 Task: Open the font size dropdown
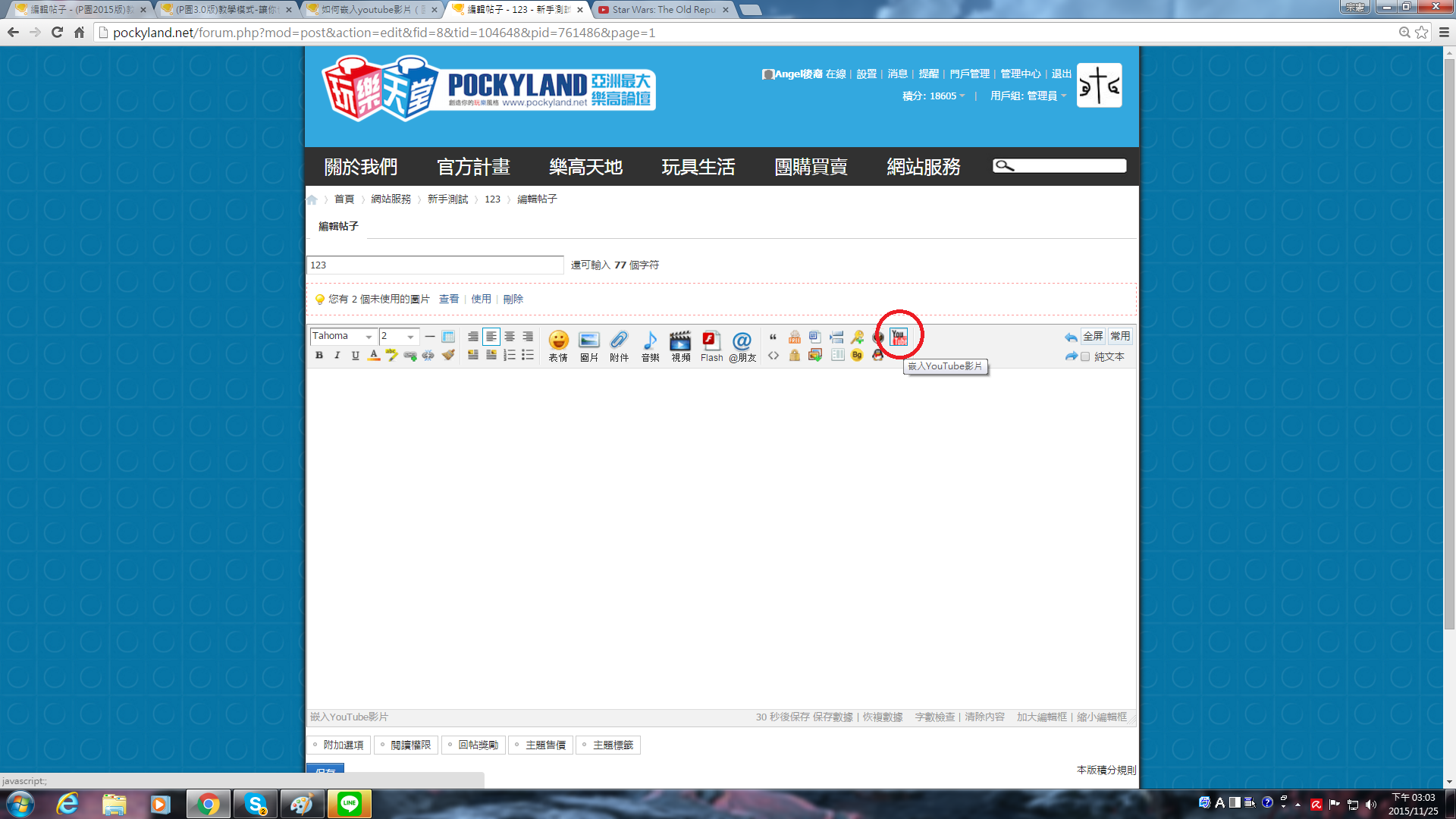399,336
